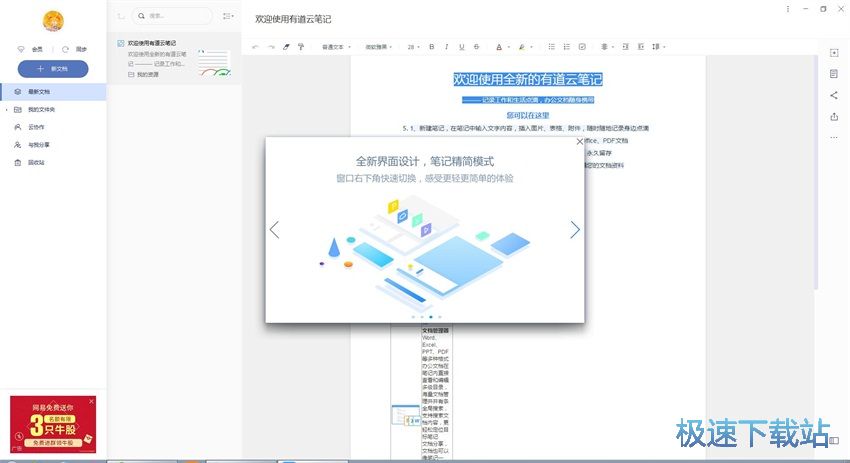Toggle the simplified-mode icon at bottom right
This screenshot has height=463, width=850.
click(x=834, y=441)
